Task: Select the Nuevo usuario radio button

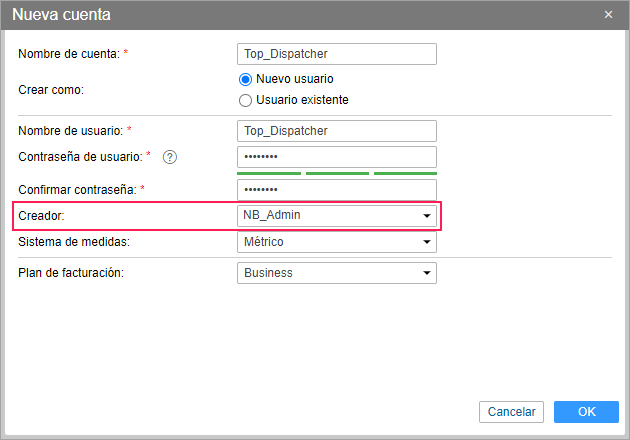Action: click(245, 79)
